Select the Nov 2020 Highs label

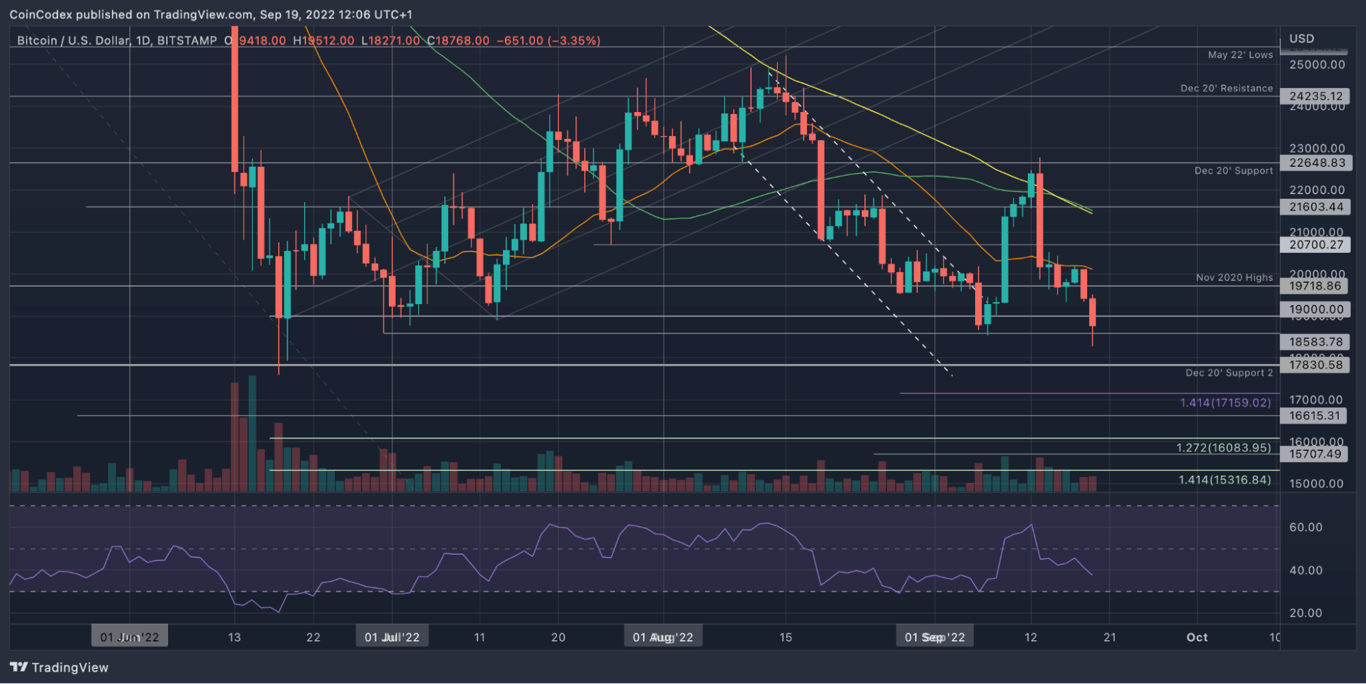point(1233,277)
